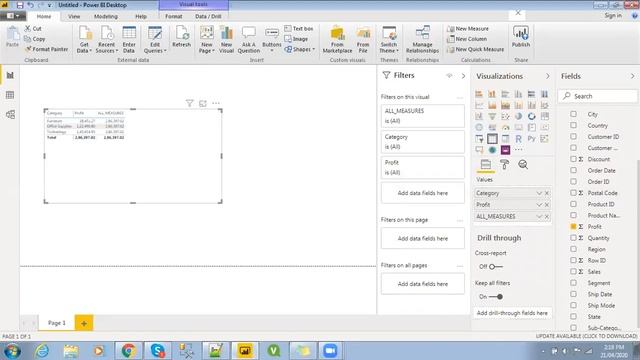This screenshot has width=640, height=360.
Task: Insert an Image
Action: tap(296, 39)
